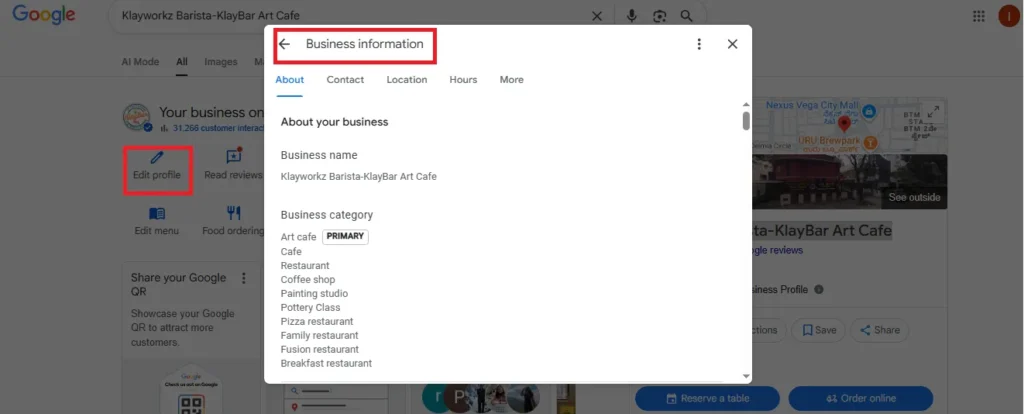The height and width of the screenshot is (414, 1024).
Task: Open the 31,266 customer interactions link
Action: tap(218, 128)
